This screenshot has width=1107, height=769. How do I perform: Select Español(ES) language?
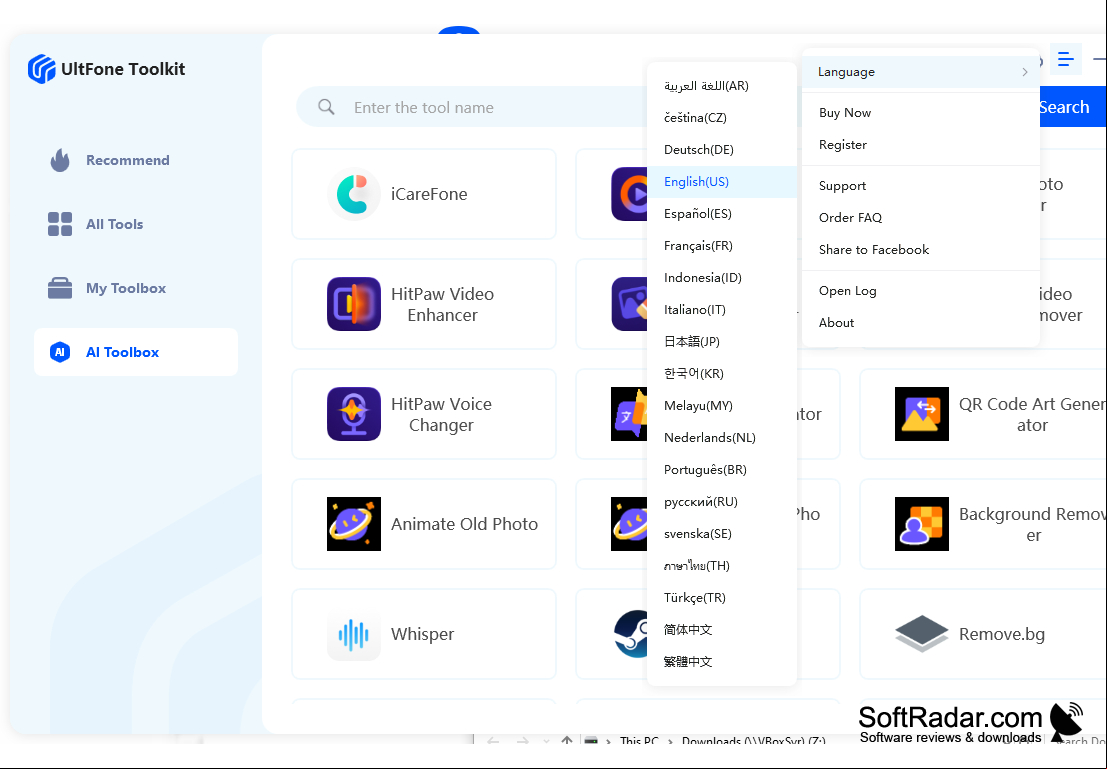tap(722, 214)
